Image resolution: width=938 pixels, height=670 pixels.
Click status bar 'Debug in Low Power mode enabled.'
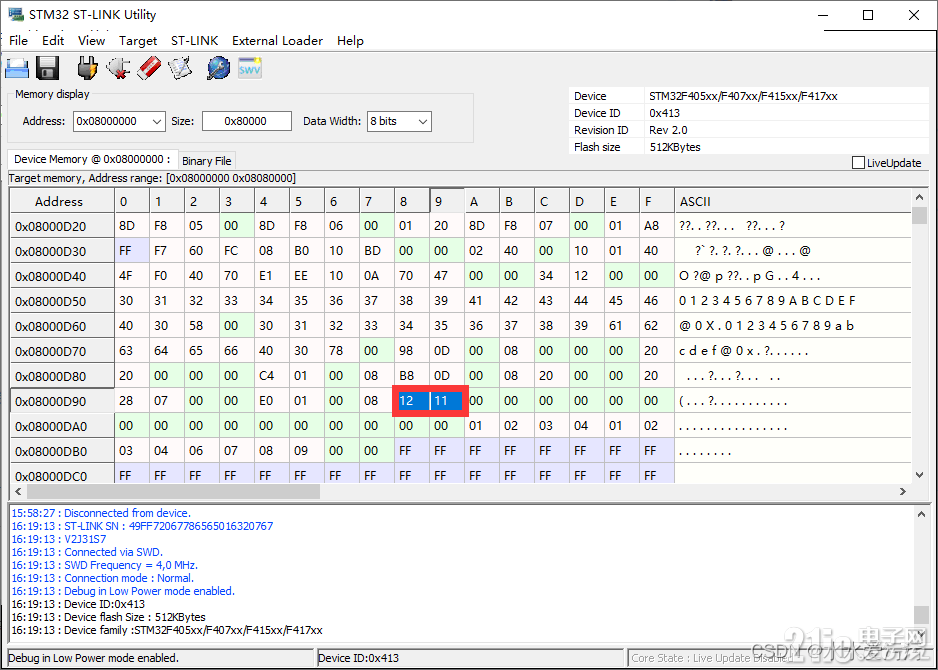tap(93, 658)
